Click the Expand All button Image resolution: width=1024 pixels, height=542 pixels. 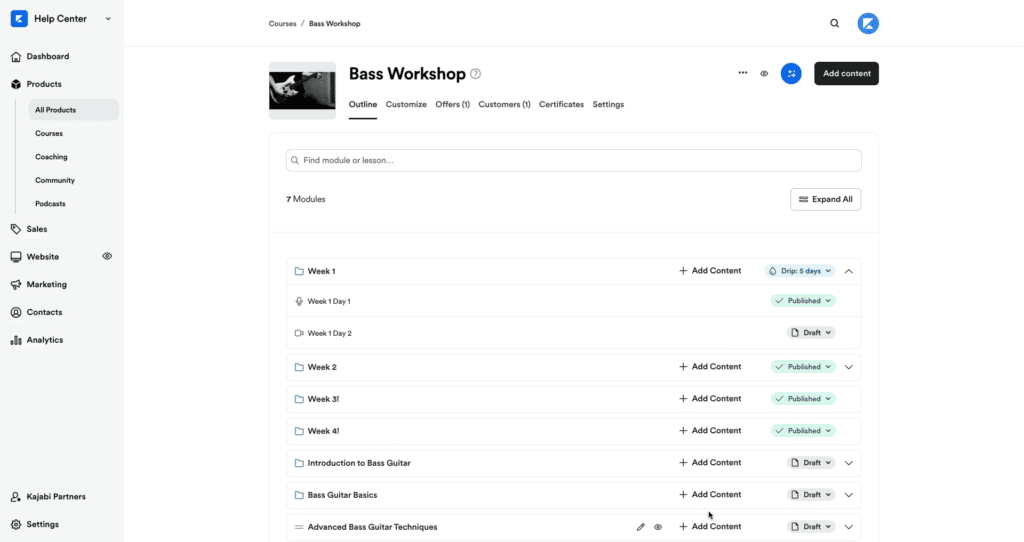click(x=825, y=200)
